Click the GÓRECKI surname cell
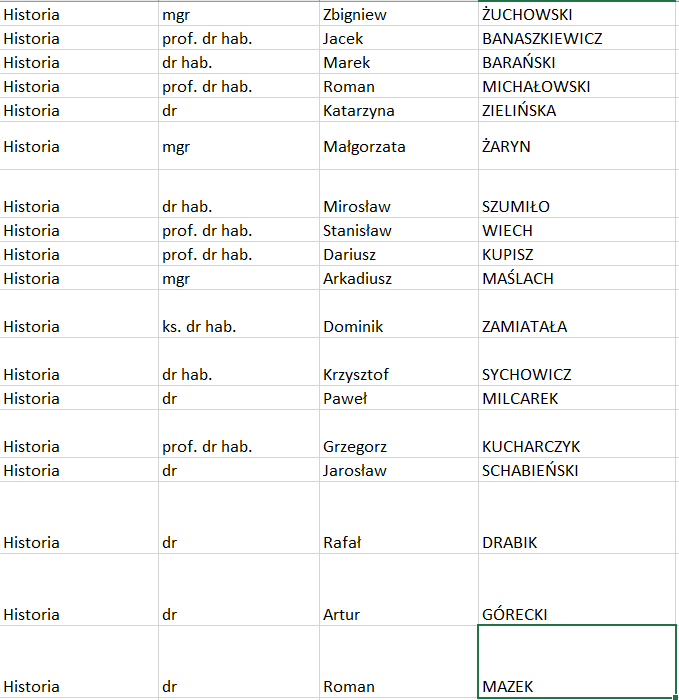The image size is (679, 700). [515, 615]
